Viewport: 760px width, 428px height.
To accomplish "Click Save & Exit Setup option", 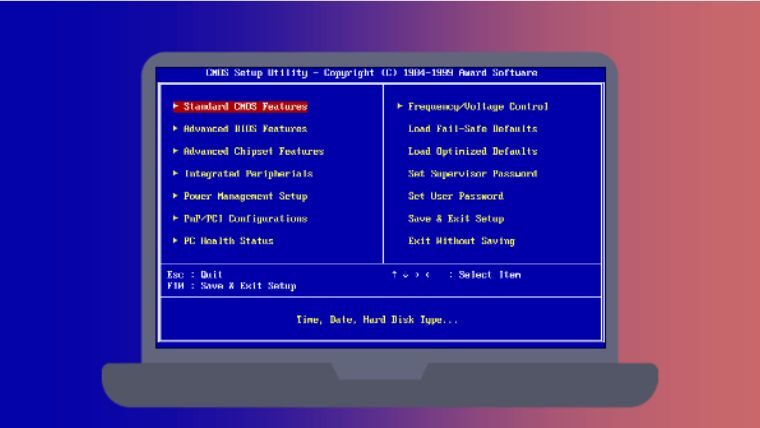I will (455, 219).
